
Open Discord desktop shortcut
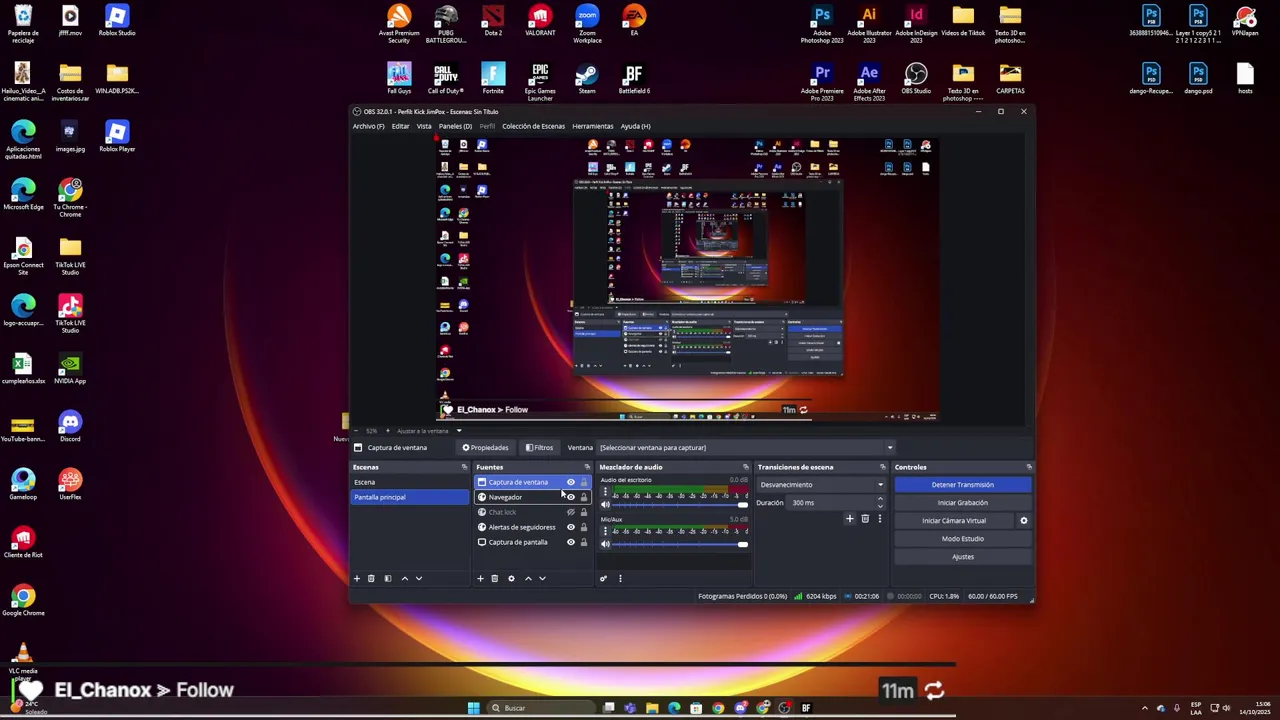(70, 427)
